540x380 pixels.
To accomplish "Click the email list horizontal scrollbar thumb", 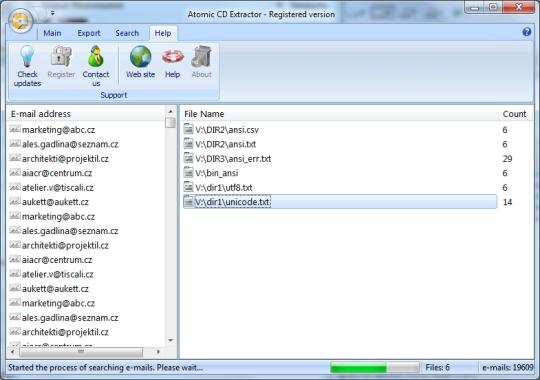I will click(81, 352).
